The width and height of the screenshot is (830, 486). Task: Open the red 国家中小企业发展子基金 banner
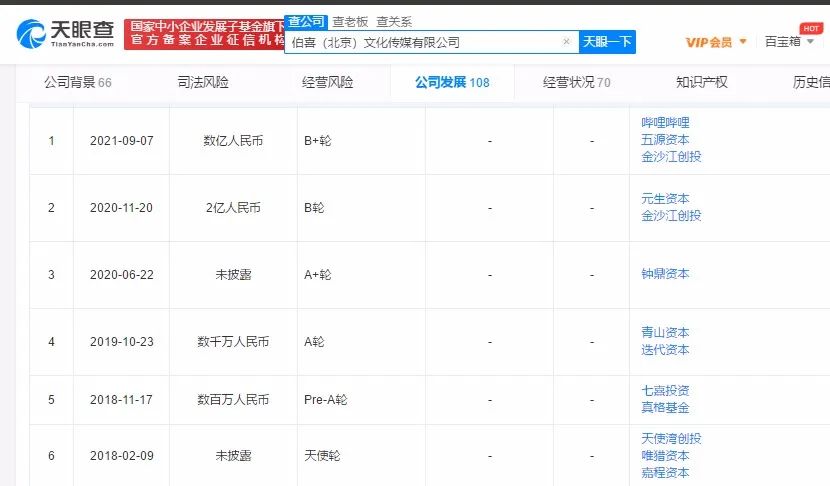coord(204,34)
